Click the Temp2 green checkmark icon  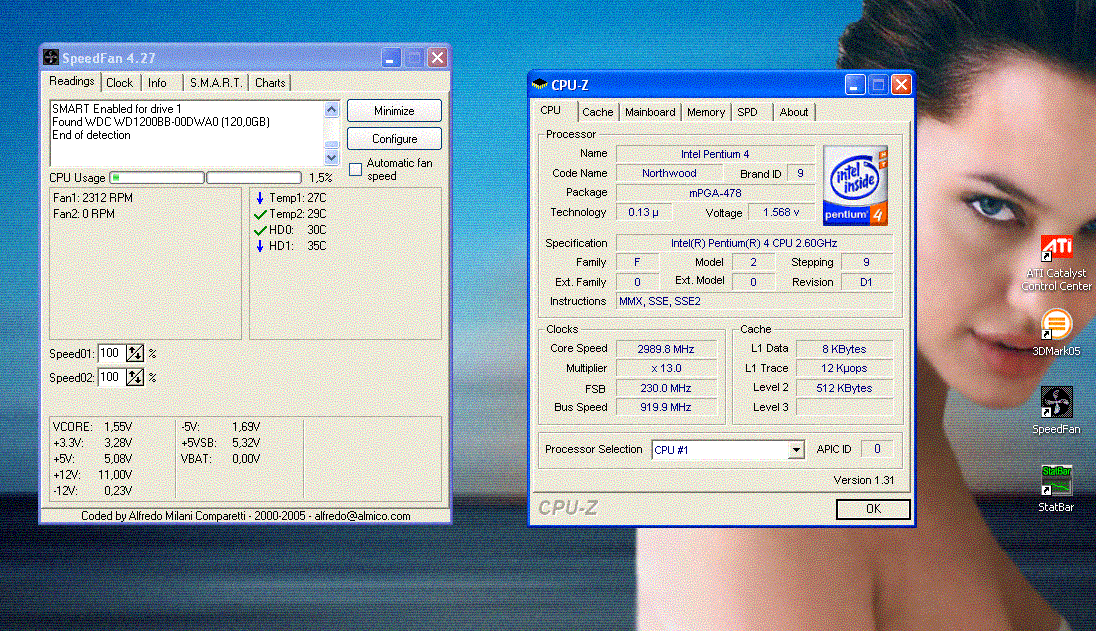pos(260,214)
